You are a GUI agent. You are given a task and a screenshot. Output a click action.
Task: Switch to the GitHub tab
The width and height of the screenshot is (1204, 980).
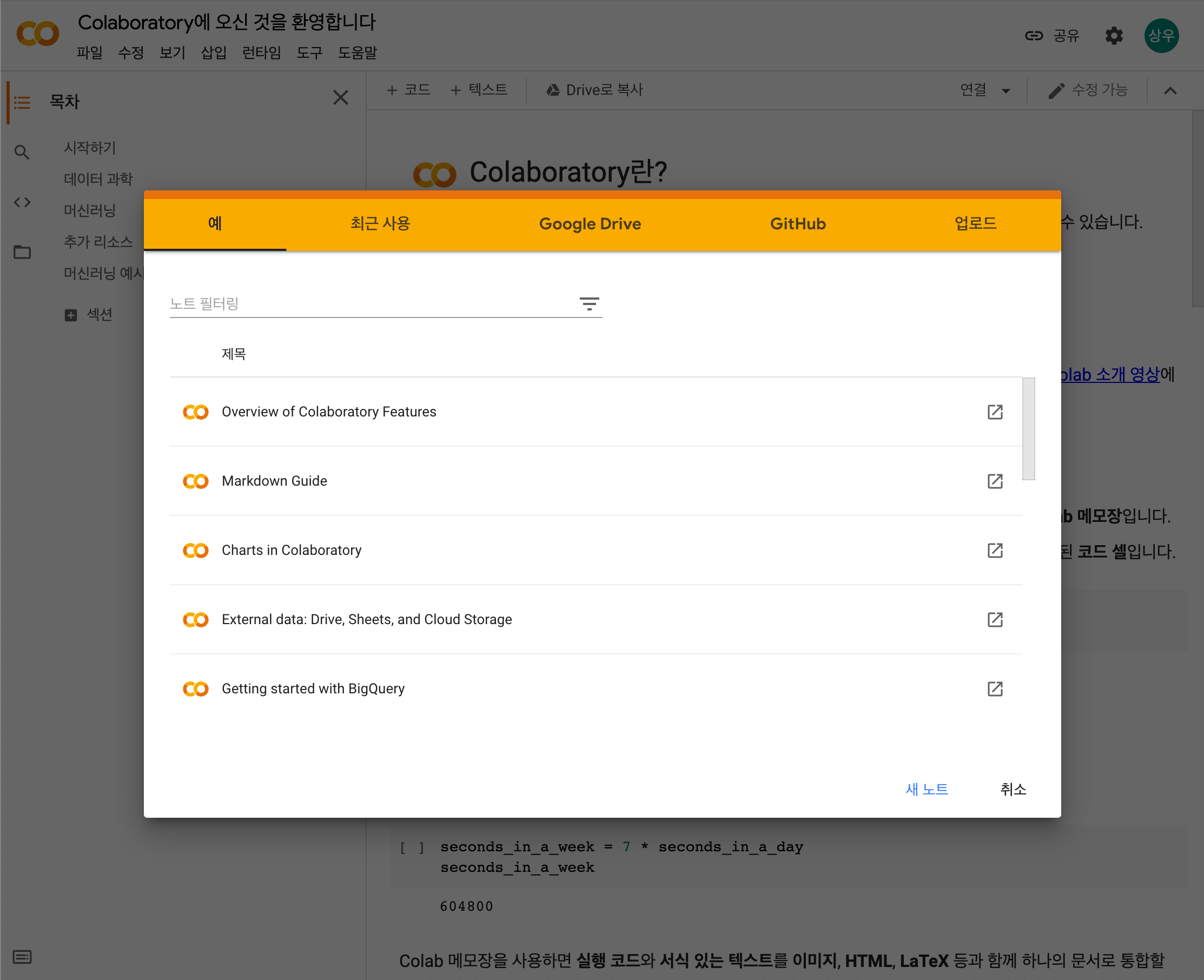(798, 224)
